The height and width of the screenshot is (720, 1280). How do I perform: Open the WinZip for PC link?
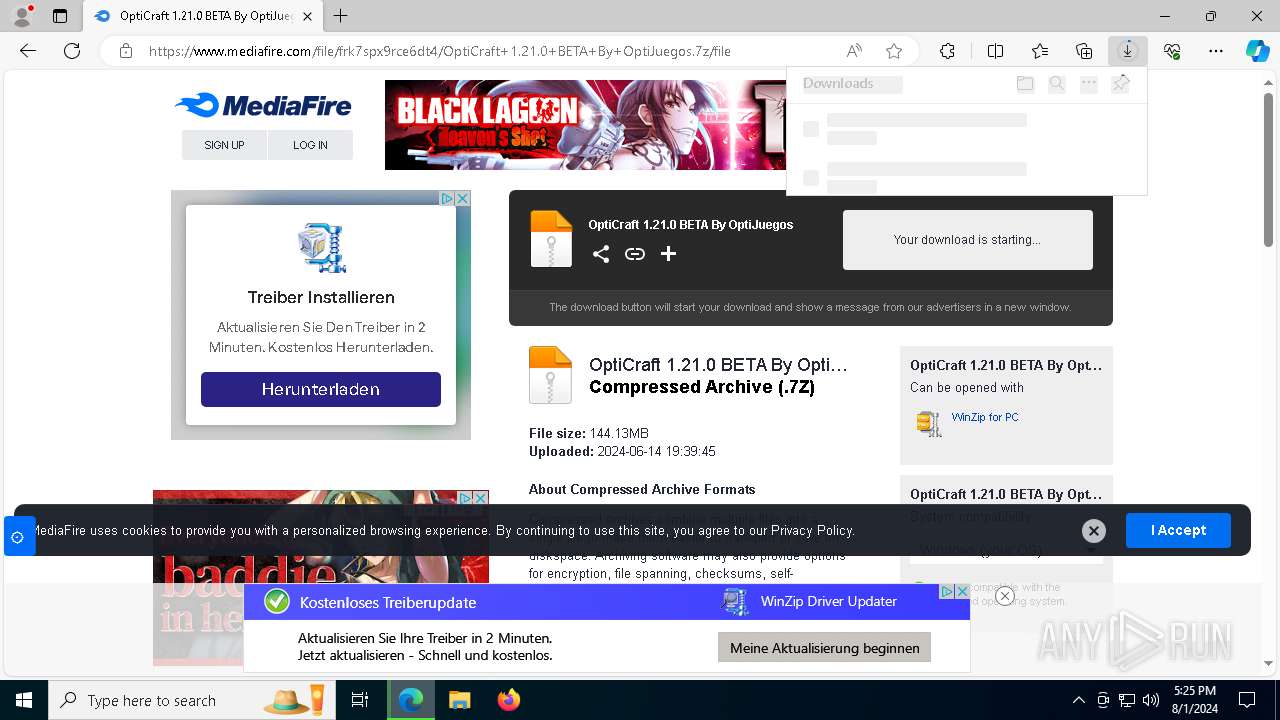point(985,417)
